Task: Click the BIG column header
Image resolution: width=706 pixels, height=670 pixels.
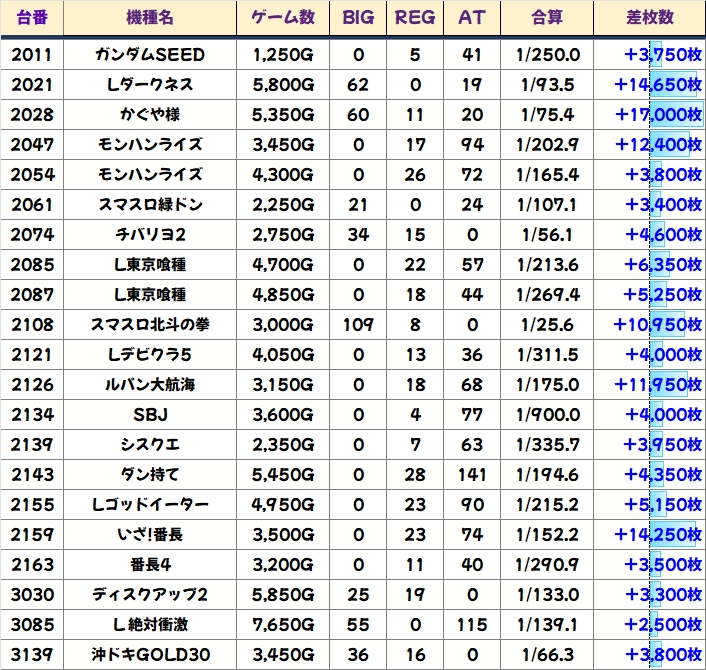Action: coord(358,18)
